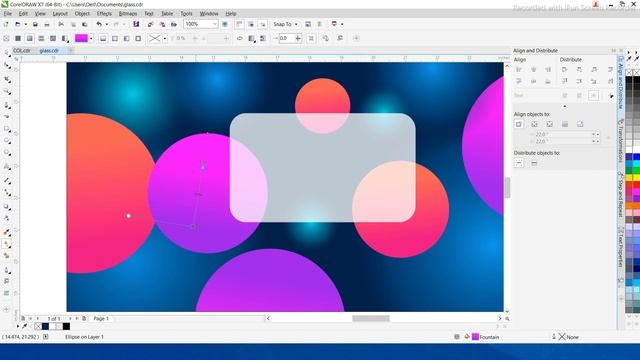Click the Undo arrow icon
Image resolution: width=640 pixels, height=360 pixels.
(x=99, y=24)
